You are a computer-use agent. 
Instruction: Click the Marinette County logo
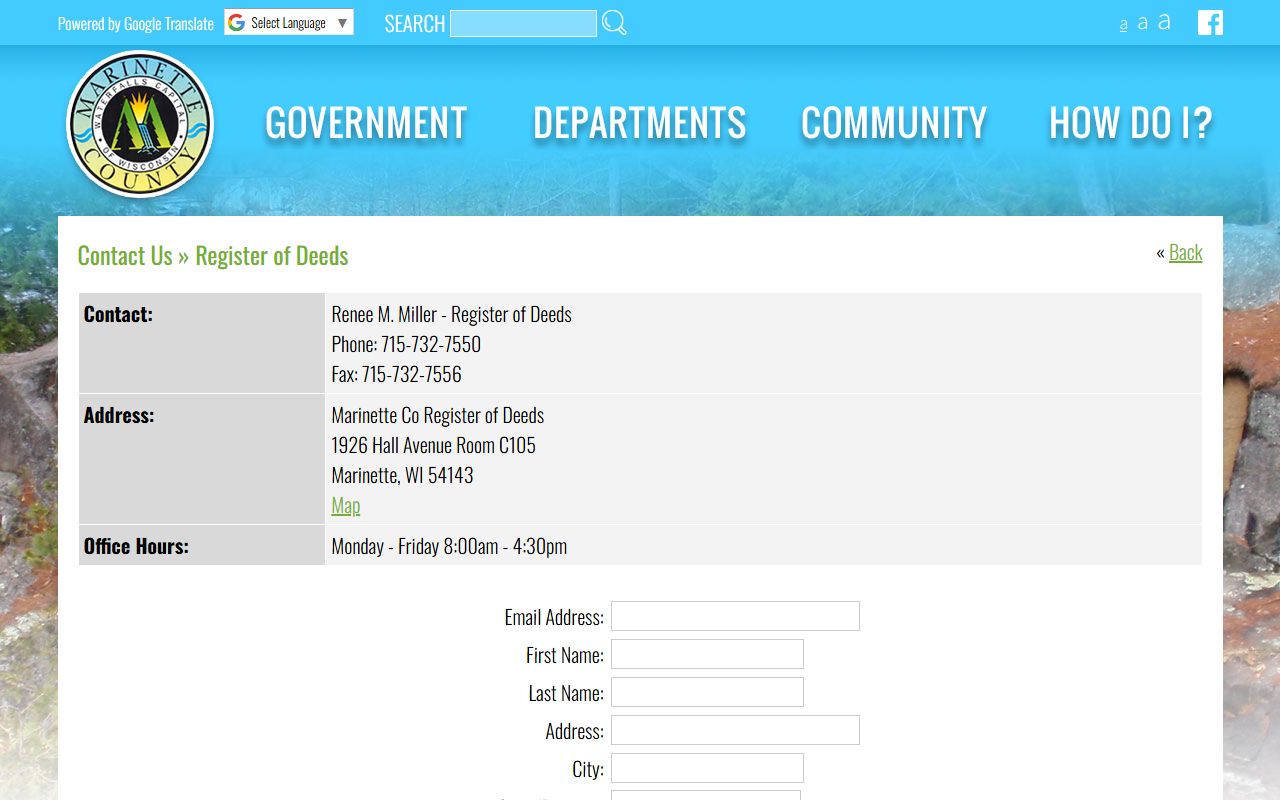[x=140, y=124]
